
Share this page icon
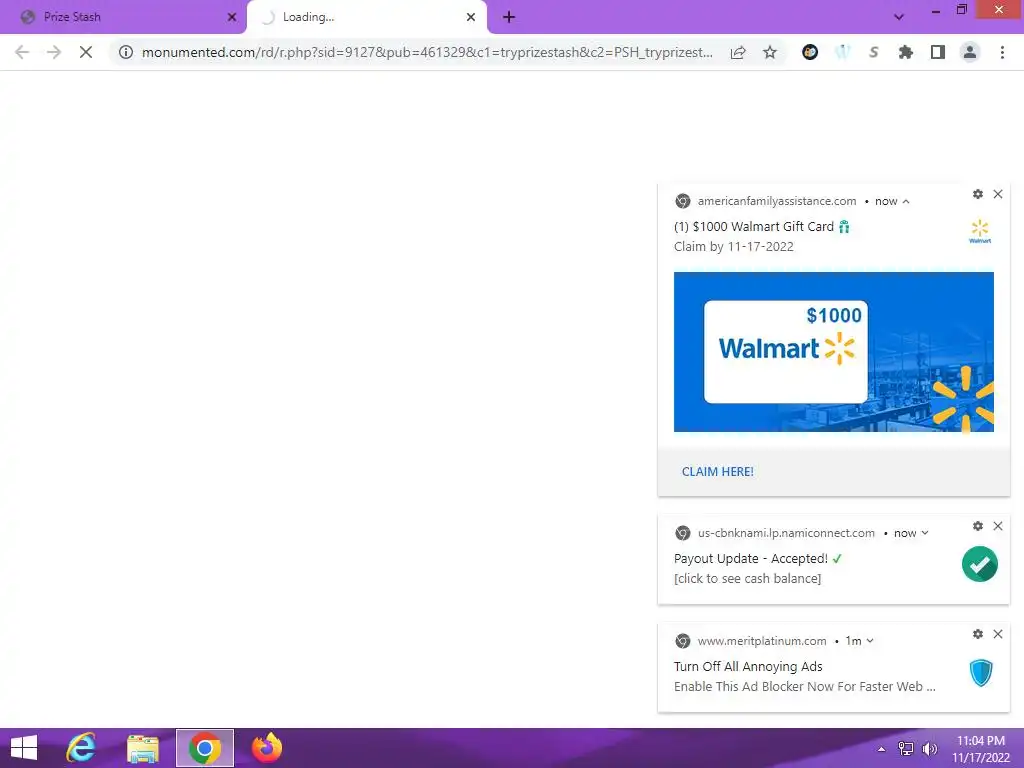[738, 52]
